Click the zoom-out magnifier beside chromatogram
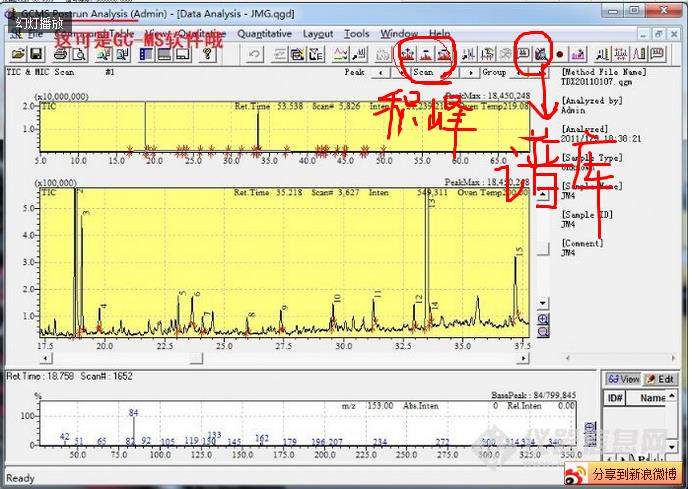 543,332
